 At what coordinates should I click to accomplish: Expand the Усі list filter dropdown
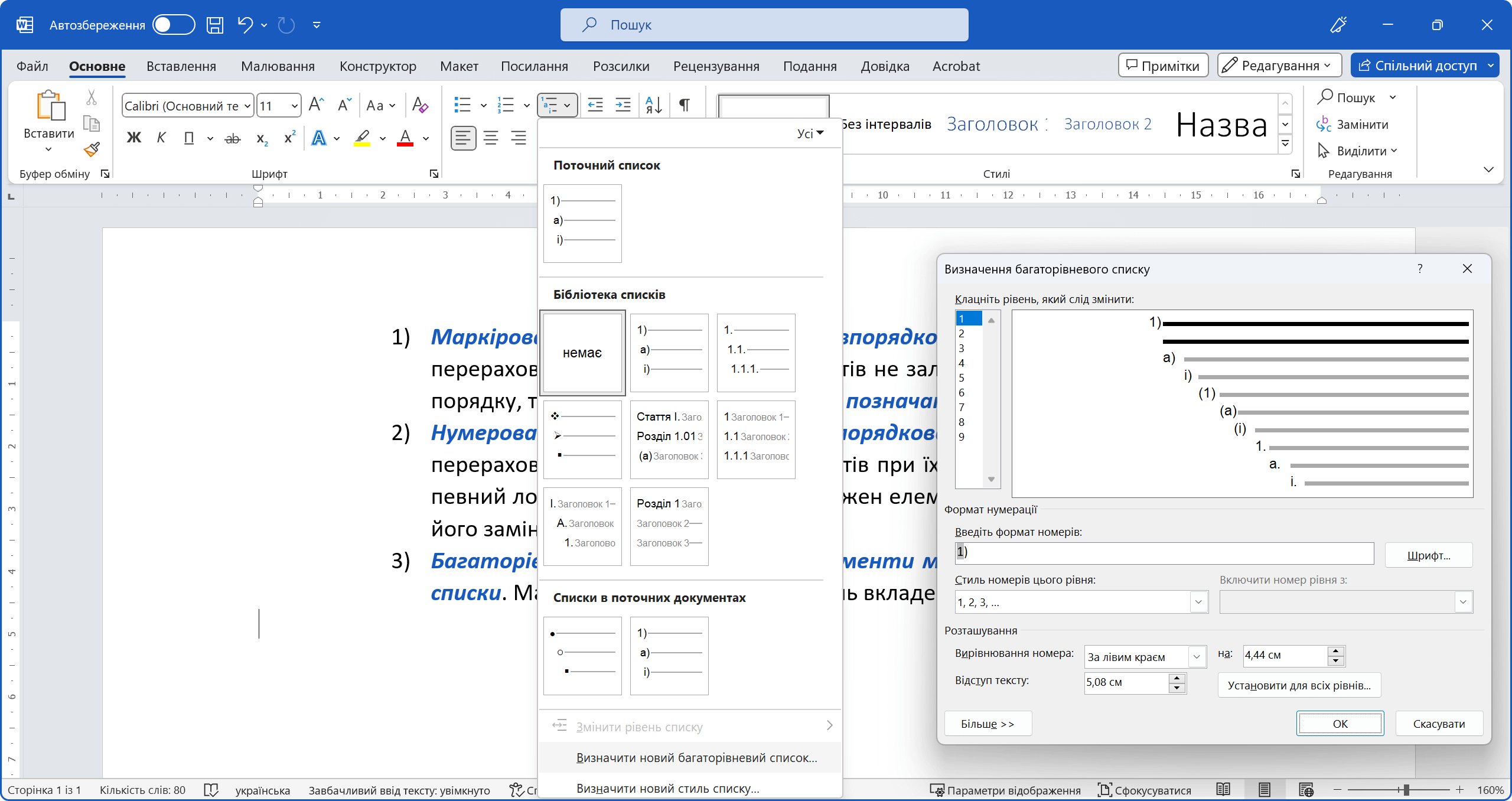point(810,133)
